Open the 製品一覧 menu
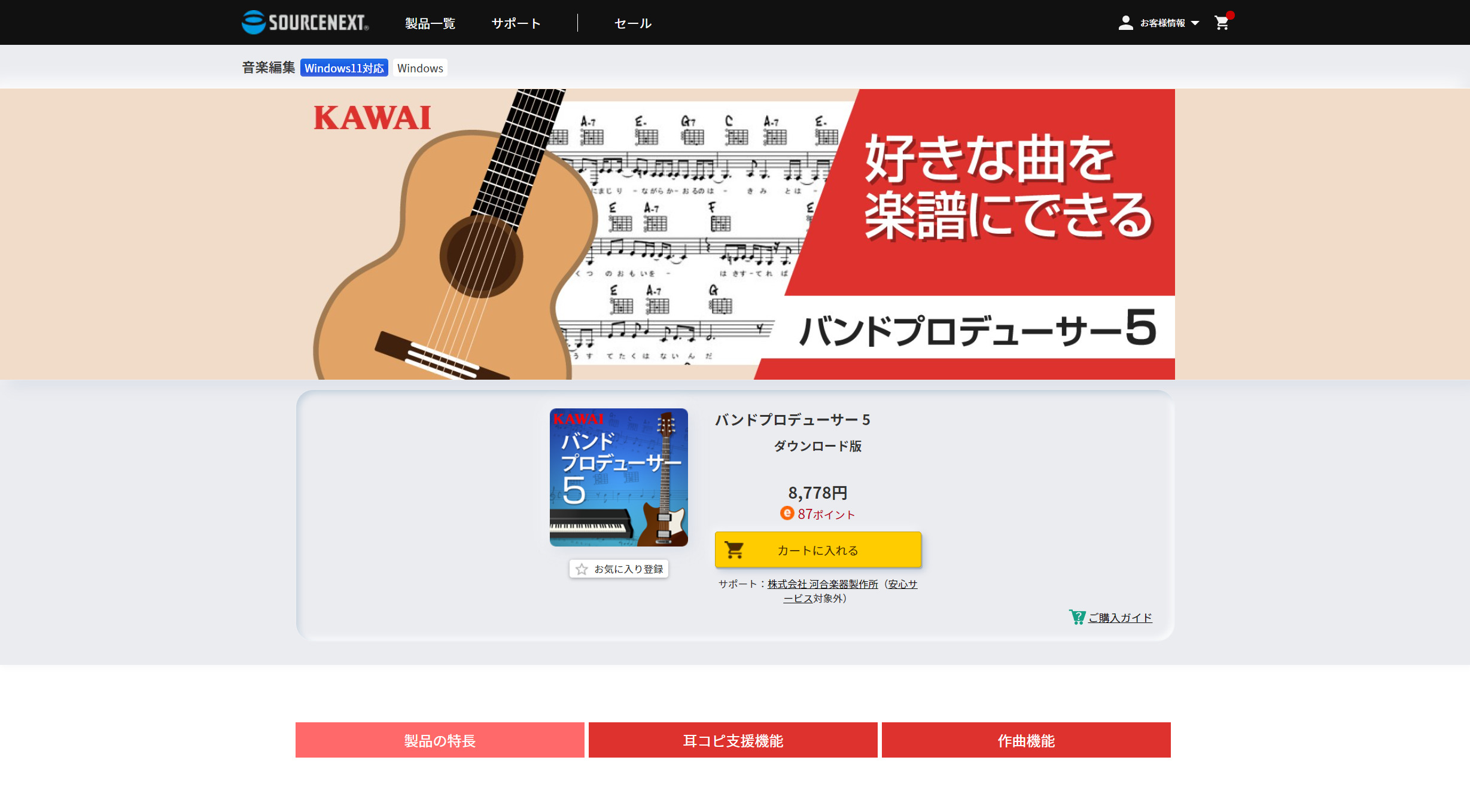Image resolution: width=1470 pixels, height=812 pixels. 430,23
